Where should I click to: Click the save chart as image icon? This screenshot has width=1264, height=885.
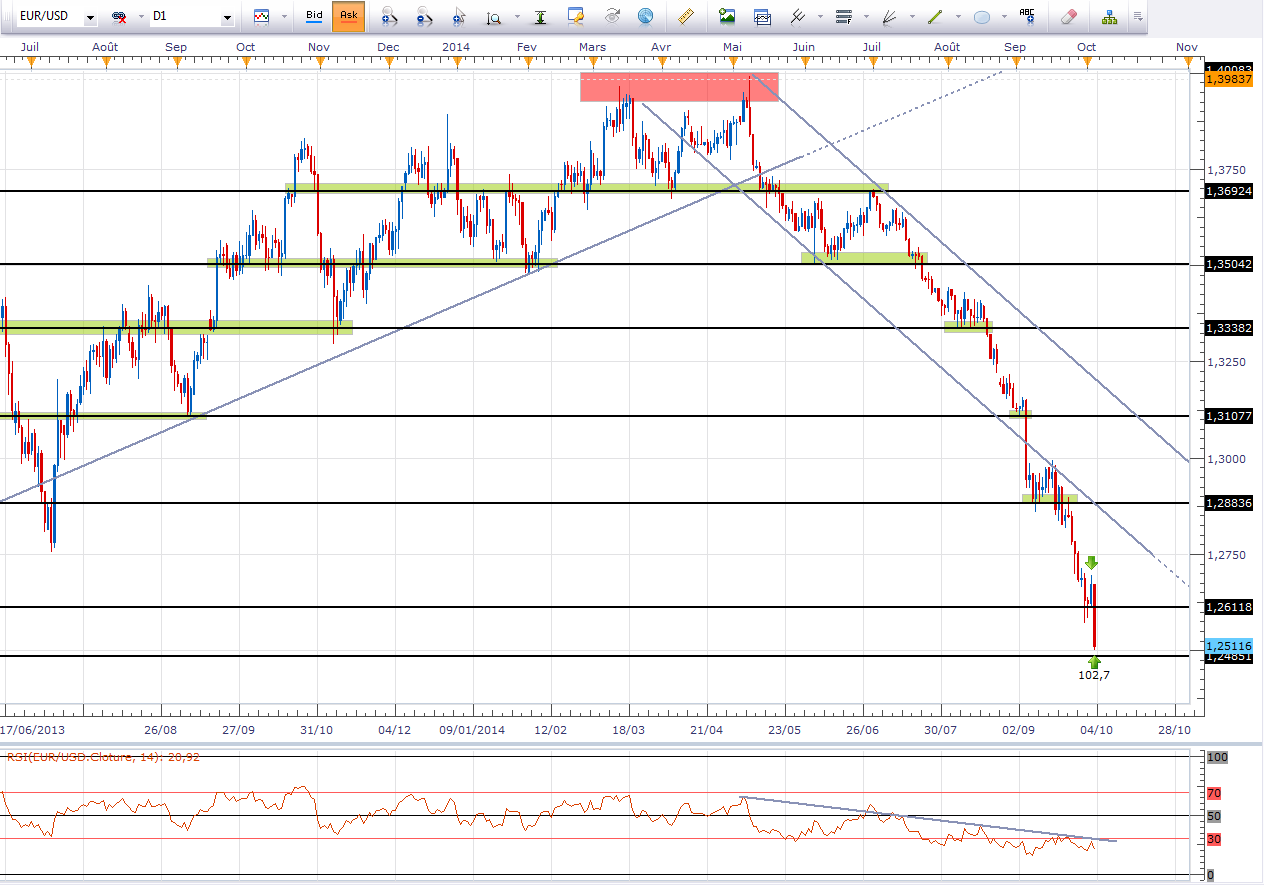[727, 16]
